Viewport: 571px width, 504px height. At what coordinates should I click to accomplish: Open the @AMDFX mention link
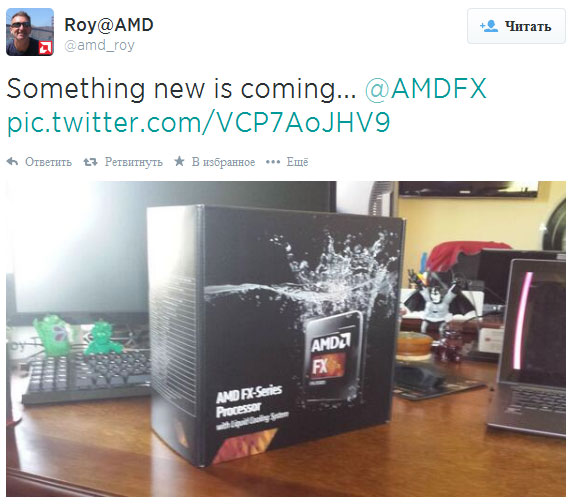tap(426, 88)
